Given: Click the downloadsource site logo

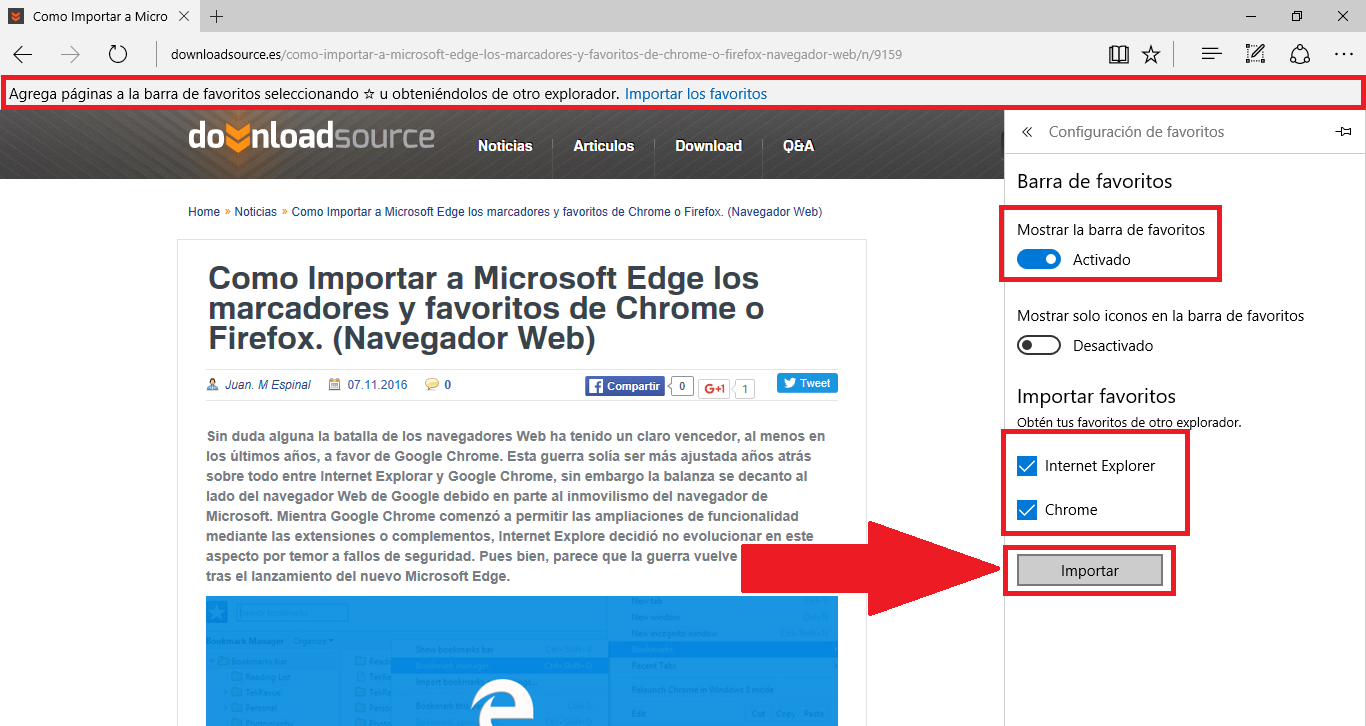Looking at the screenshot, I should [x=311, y=138].
